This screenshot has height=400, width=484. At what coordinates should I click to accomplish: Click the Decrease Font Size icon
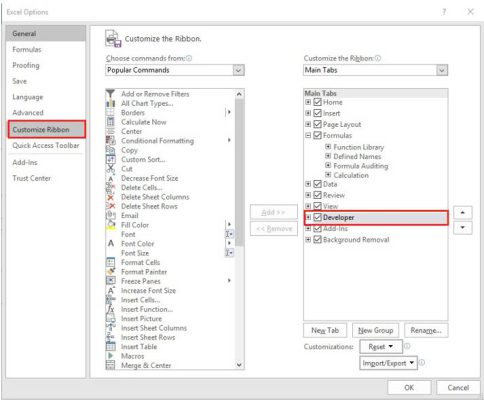tap(110, 178)
